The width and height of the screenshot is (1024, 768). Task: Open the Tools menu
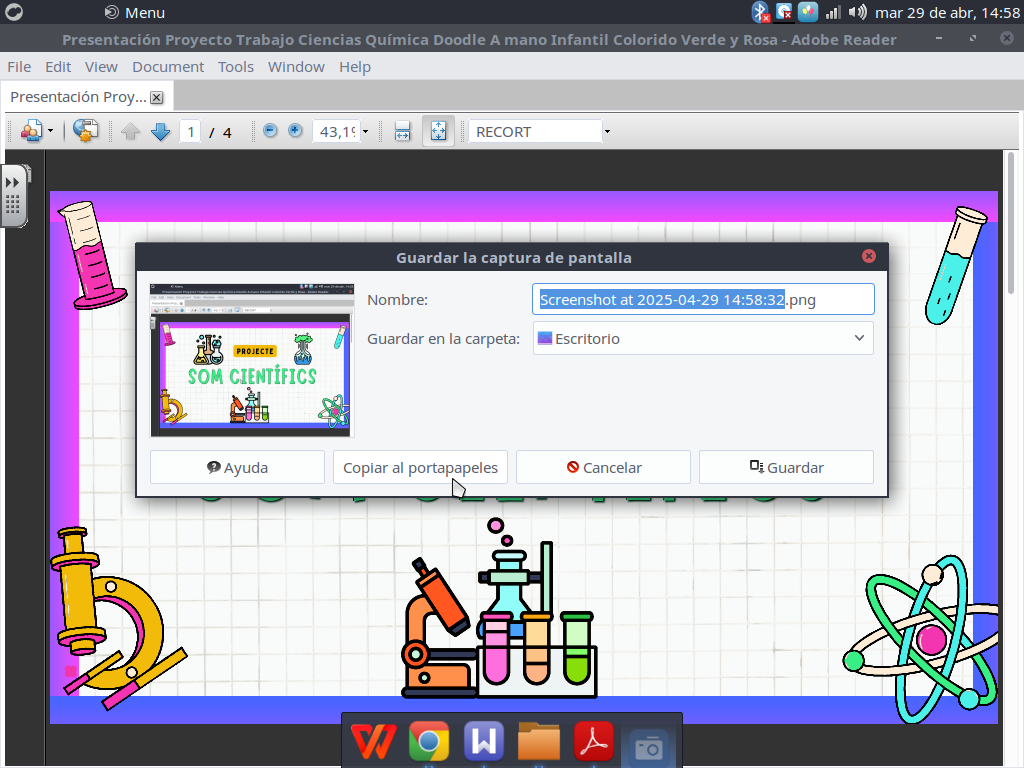[236, 67]
